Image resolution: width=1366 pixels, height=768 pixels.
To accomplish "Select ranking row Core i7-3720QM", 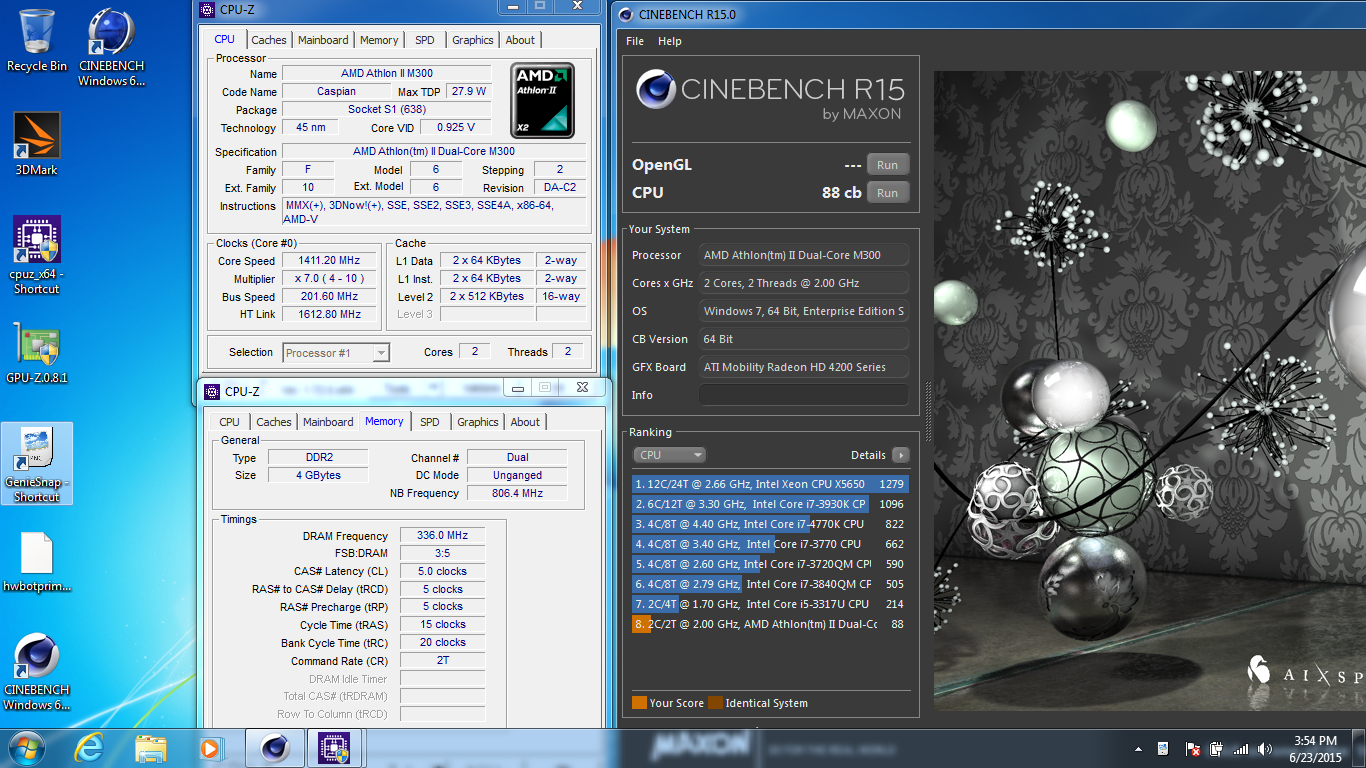I will tap(770, 564).
